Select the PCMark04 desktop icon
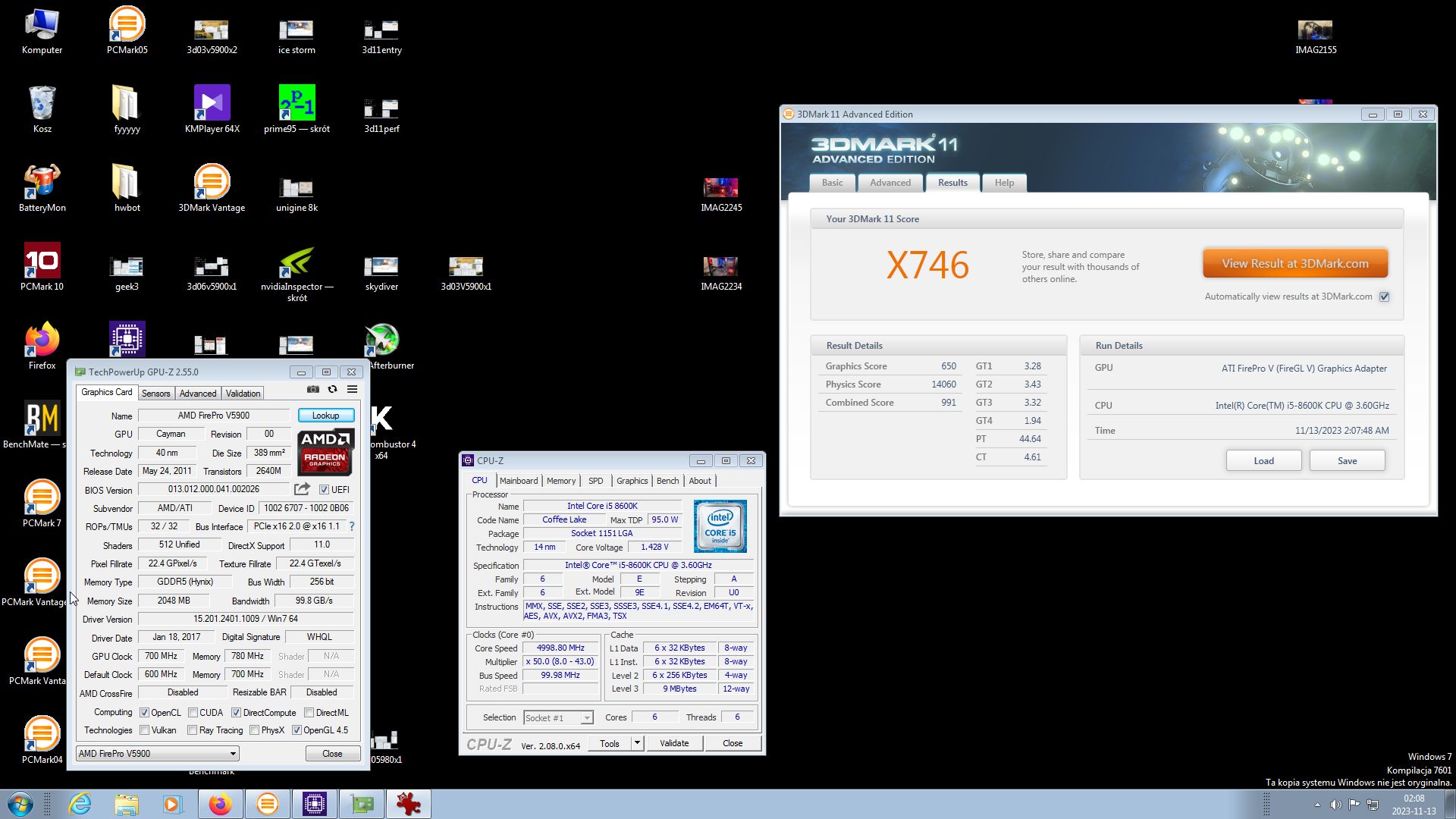 pos(42,740)
